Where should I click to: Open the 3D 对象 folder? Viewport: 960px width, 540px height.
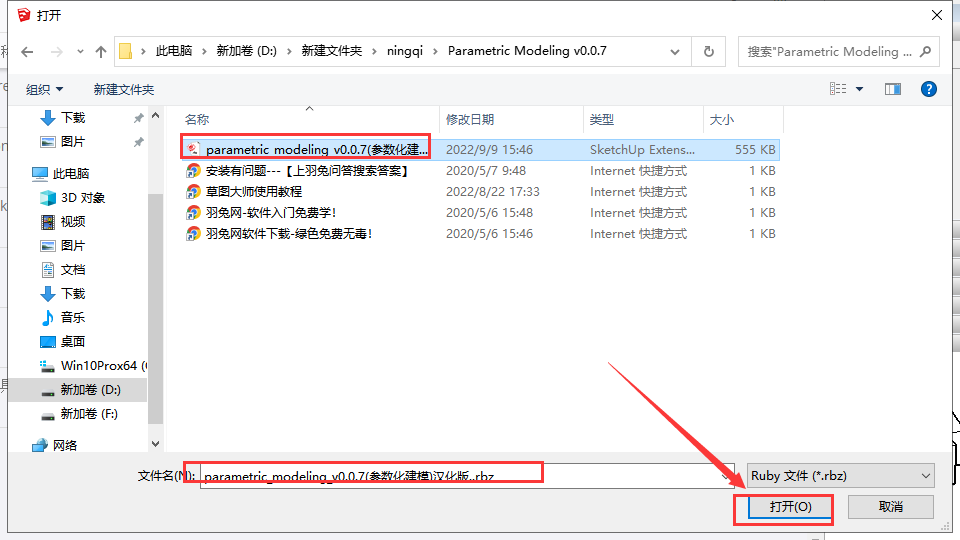83,198
